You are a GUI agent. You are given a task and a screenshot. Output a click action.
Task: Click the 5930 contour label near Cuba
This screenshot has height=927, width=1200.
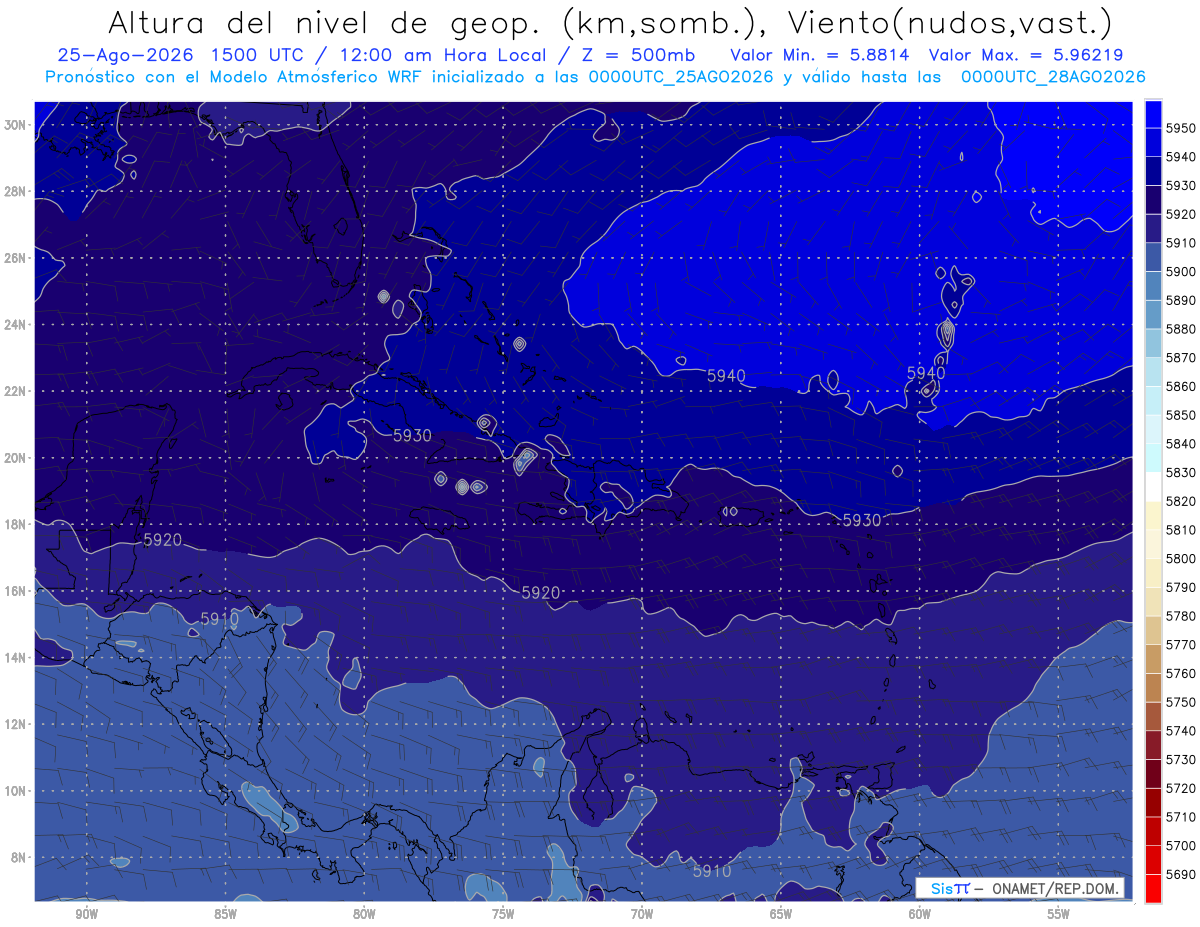(412, 436)
